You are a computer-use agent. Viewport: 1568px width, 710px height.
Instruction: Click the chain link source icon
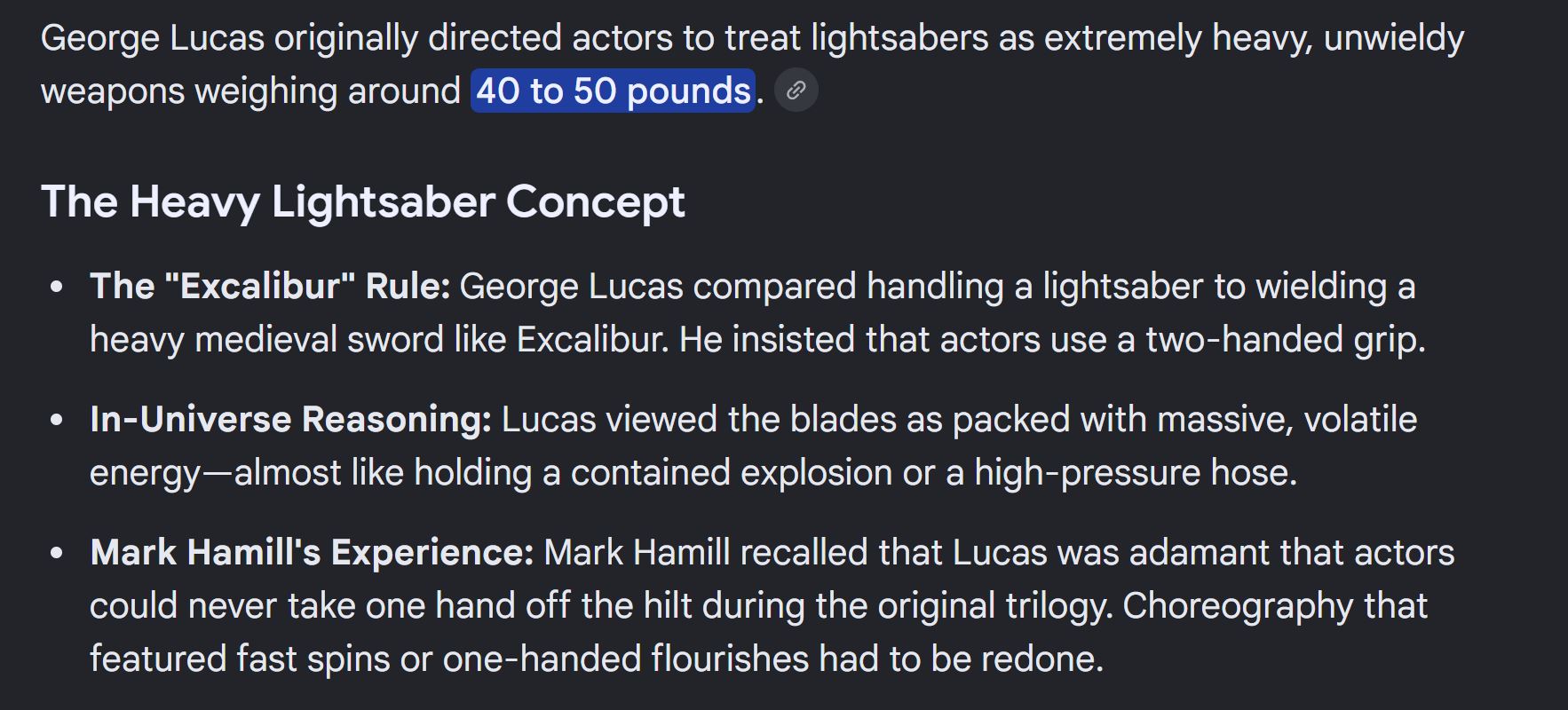click(x=796, y=91)
